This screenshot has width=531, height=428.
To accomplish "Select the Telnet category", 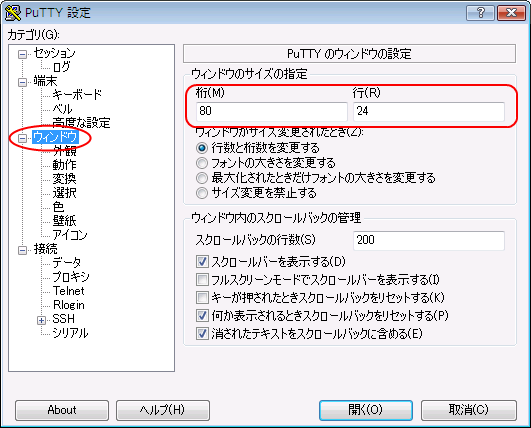I will pos(68,291).
